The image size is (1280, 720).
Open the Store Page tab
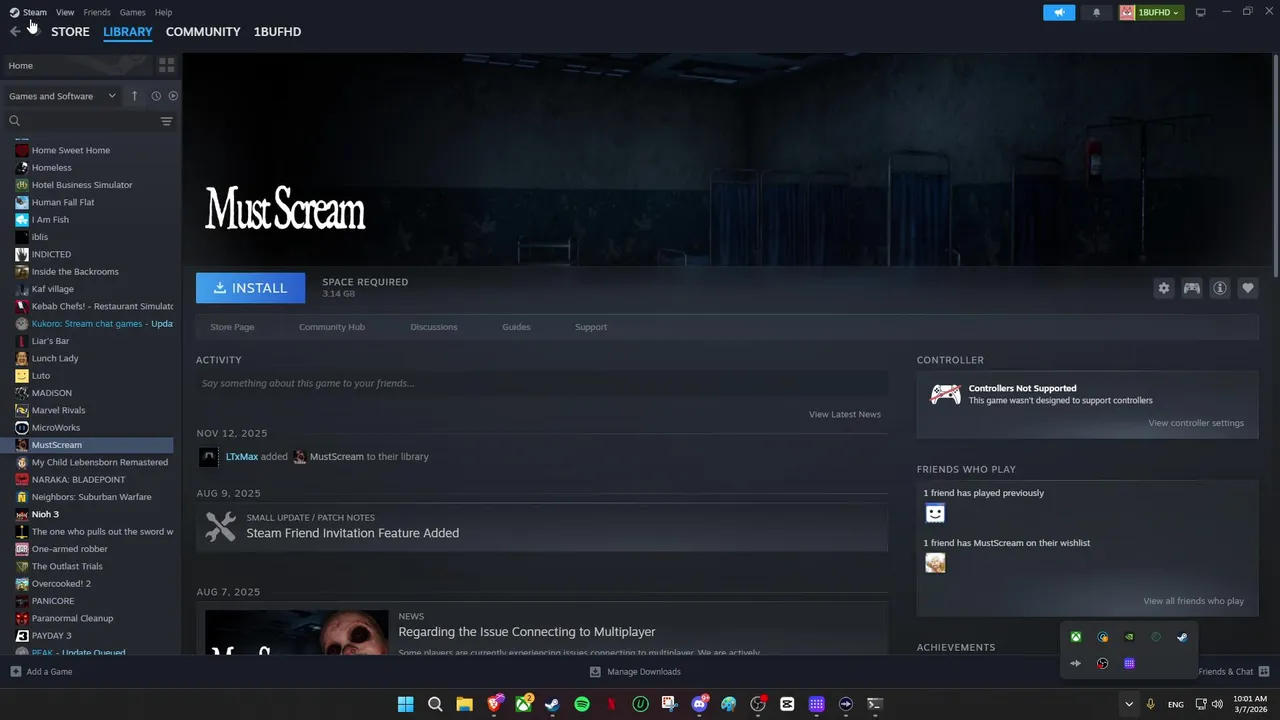point(232,327)
